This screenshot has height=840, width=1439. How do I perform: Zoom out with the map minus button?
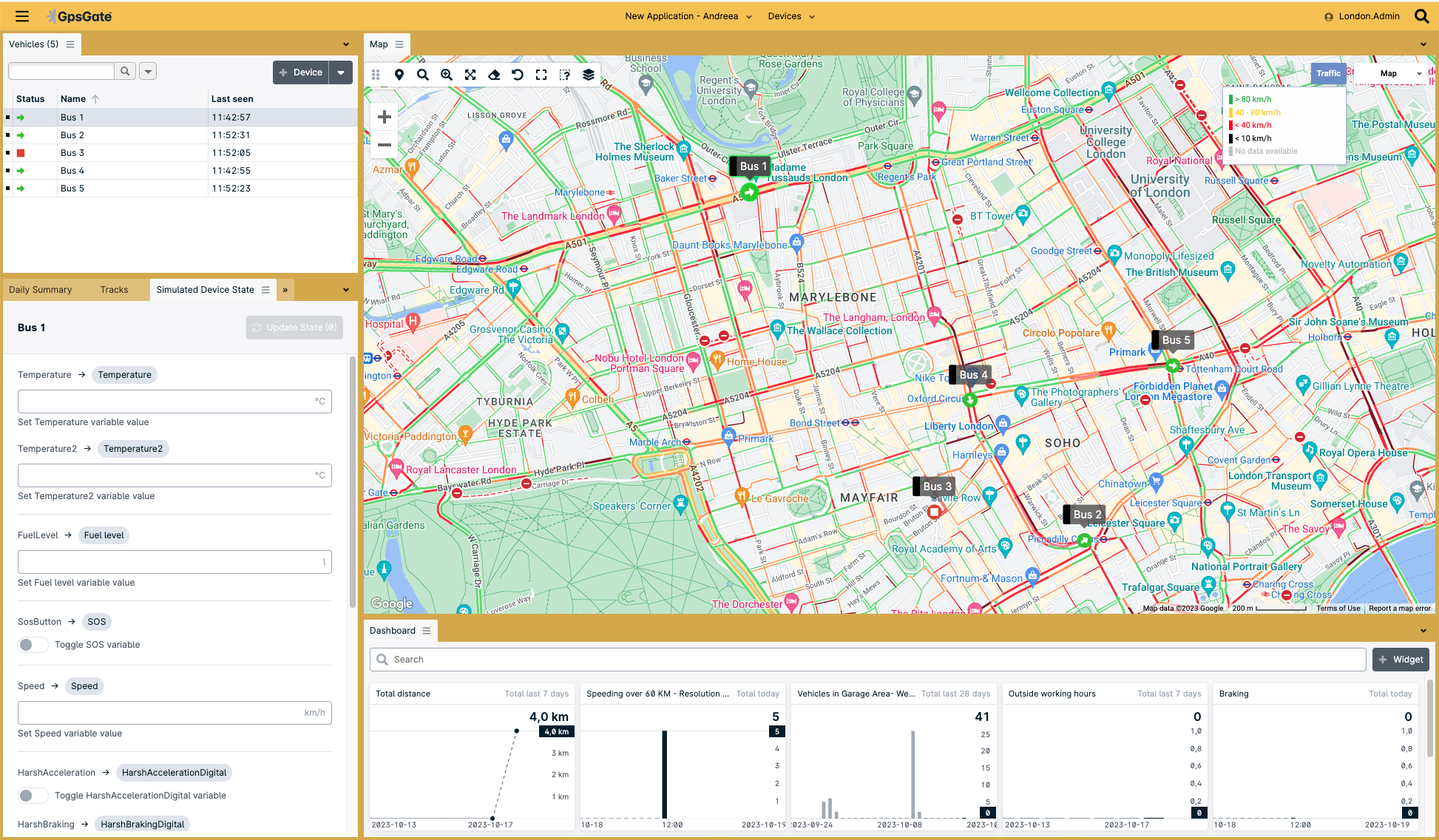384,145
